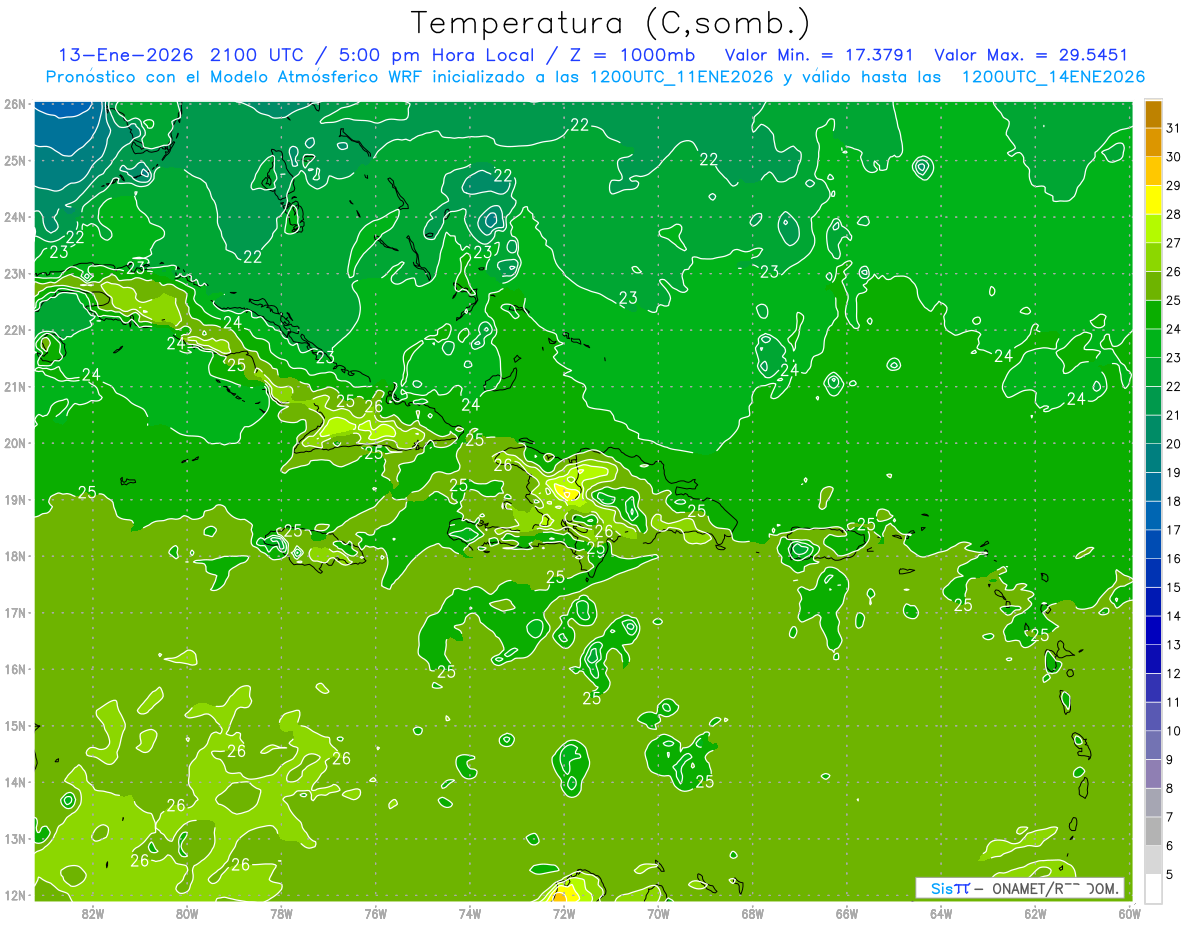Pick the dark blue swatch between 12 and 13
The width and height of the screenshot is (1200, 927).
pos(1153,659)
